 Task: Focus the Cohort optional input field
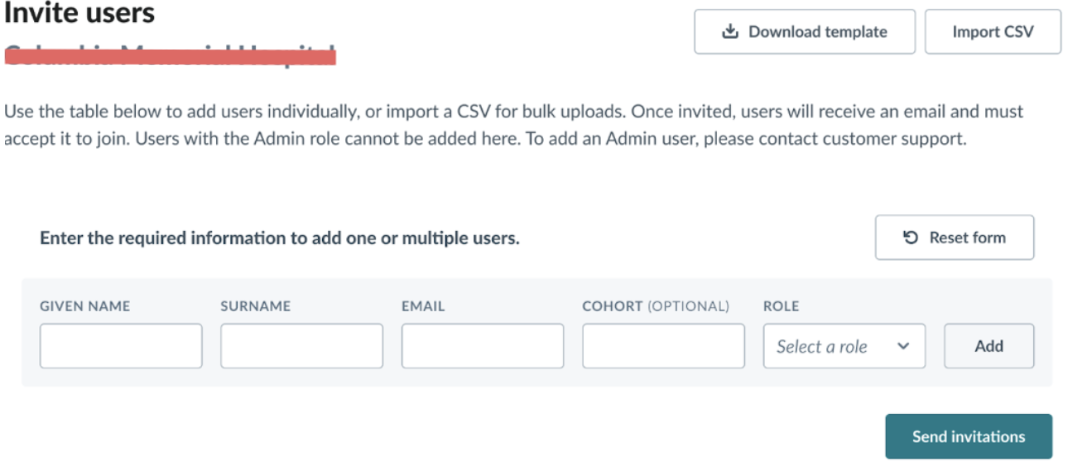pyautogui.click(x=663, y=346)
